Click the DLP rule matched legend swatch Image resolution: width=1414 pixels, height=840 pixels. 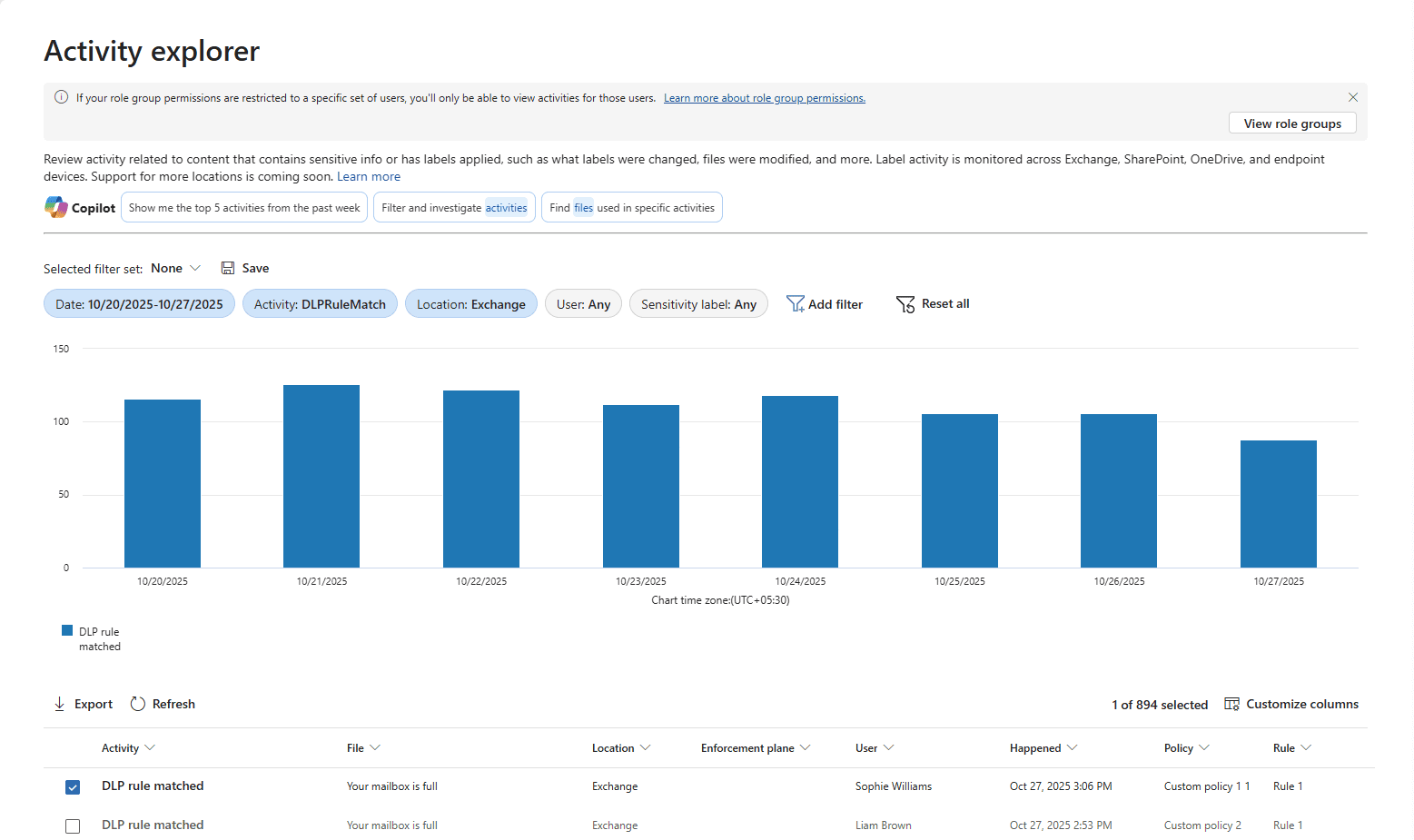coord(65,629)
